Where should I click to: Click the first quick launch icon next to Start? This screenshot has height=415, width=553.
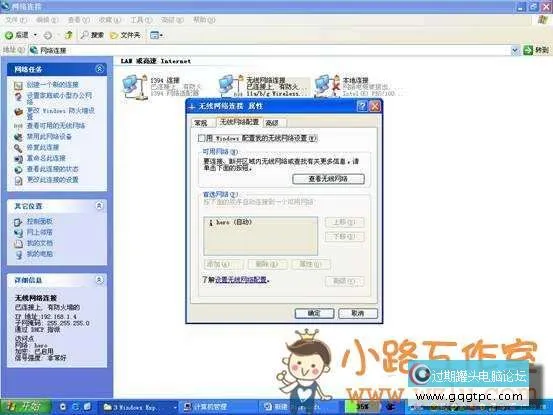63,407
